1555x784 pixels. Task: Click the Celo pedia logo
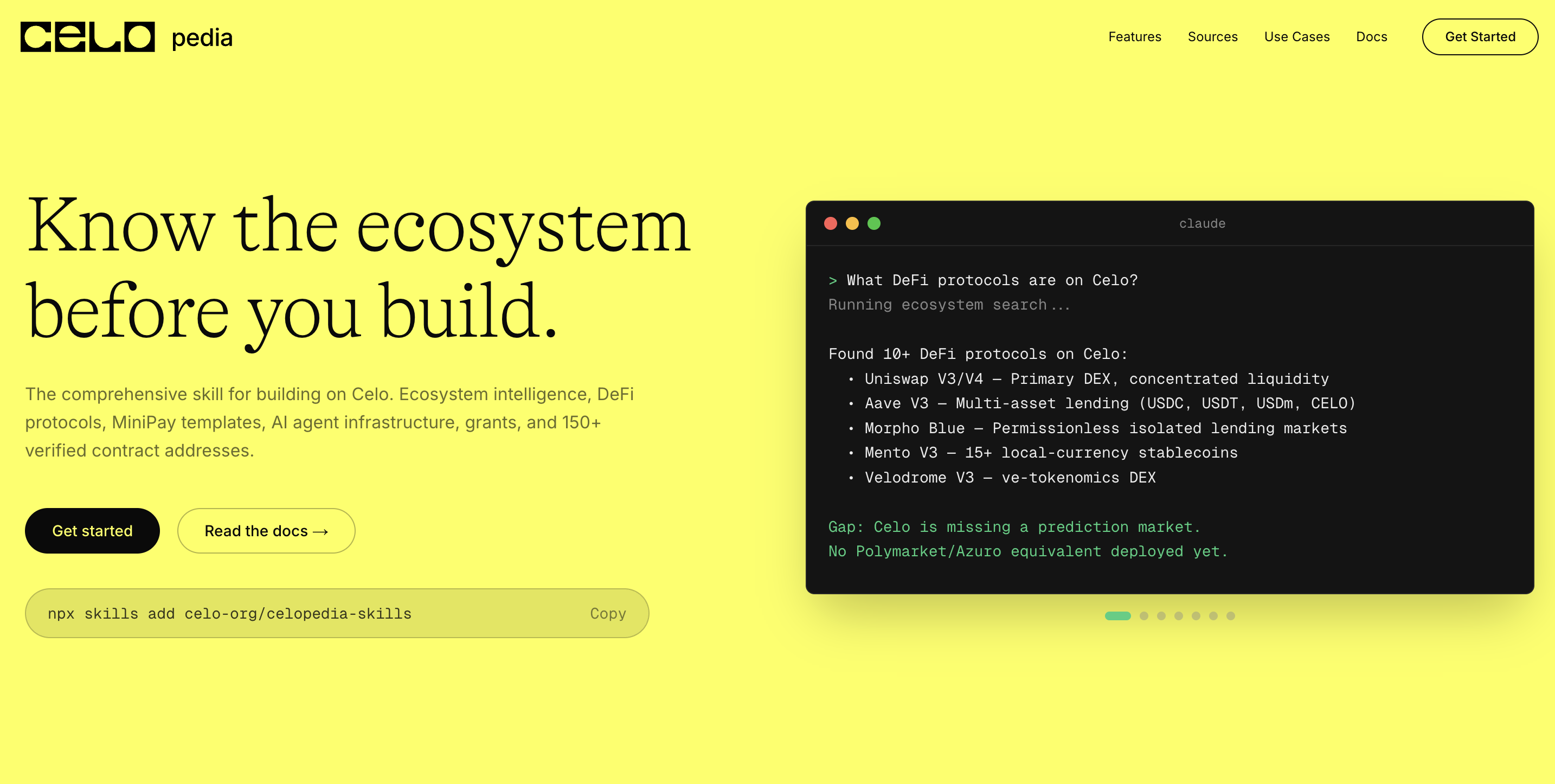126,37
